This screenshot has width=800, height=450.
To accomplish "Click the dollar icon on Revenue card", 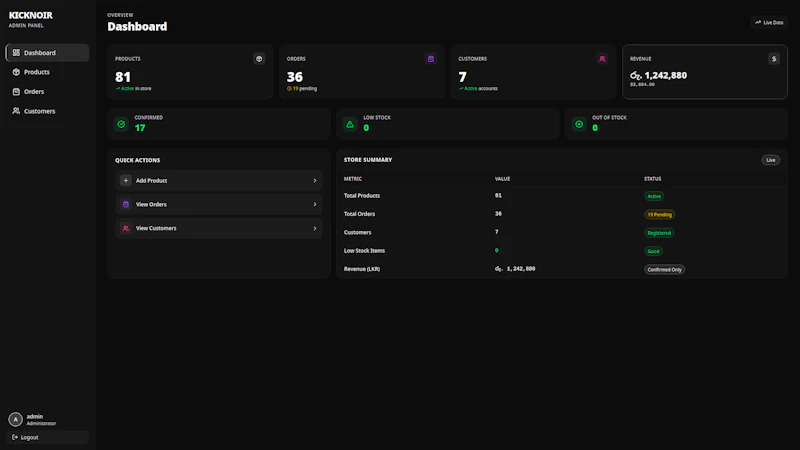I will [773, 59].
